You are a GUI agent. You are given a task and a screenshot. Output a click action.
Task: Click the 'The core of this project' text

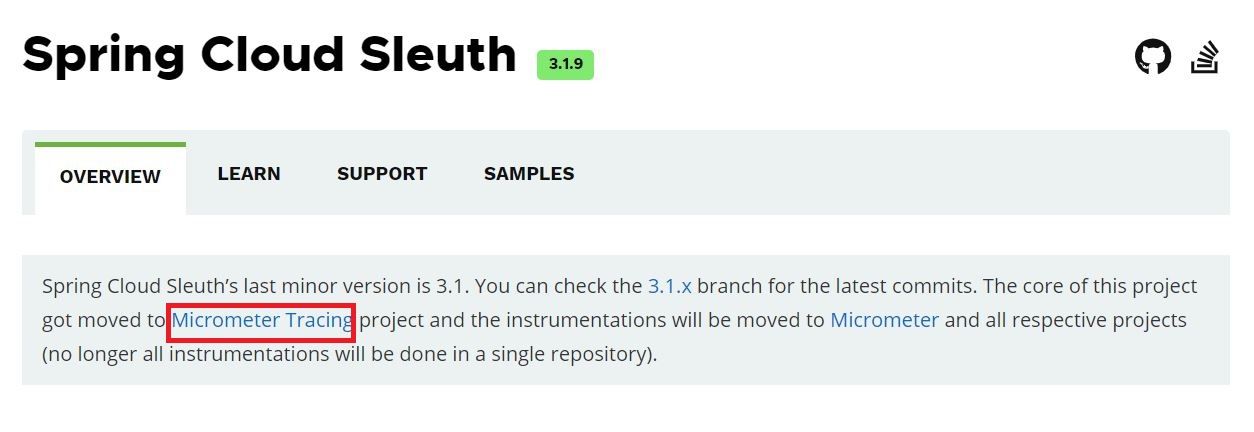pos(1090,286)
